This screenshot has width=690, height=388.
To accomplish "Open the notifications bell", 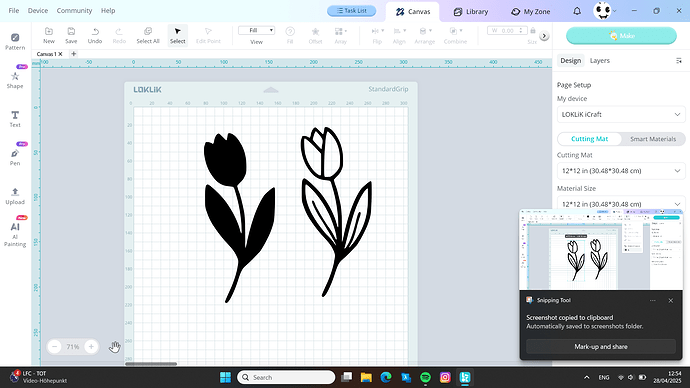I will click(577, 11).
